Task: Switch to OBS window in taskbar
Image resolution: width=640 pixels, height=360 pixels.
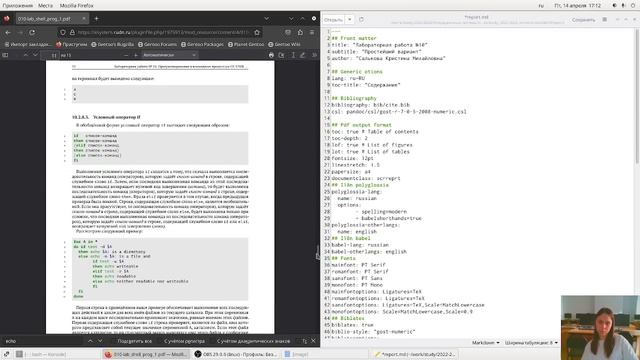Action: click(237, 354)
